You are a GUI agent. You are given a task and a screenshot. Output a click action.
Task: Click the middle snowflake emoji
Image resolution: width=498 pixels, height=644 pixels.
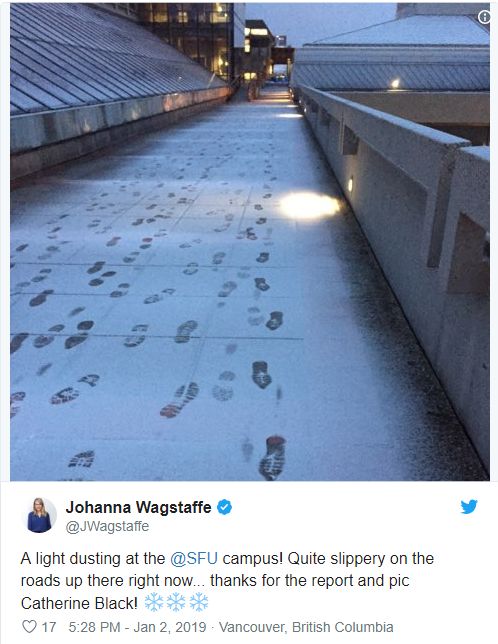coord(176,603)
